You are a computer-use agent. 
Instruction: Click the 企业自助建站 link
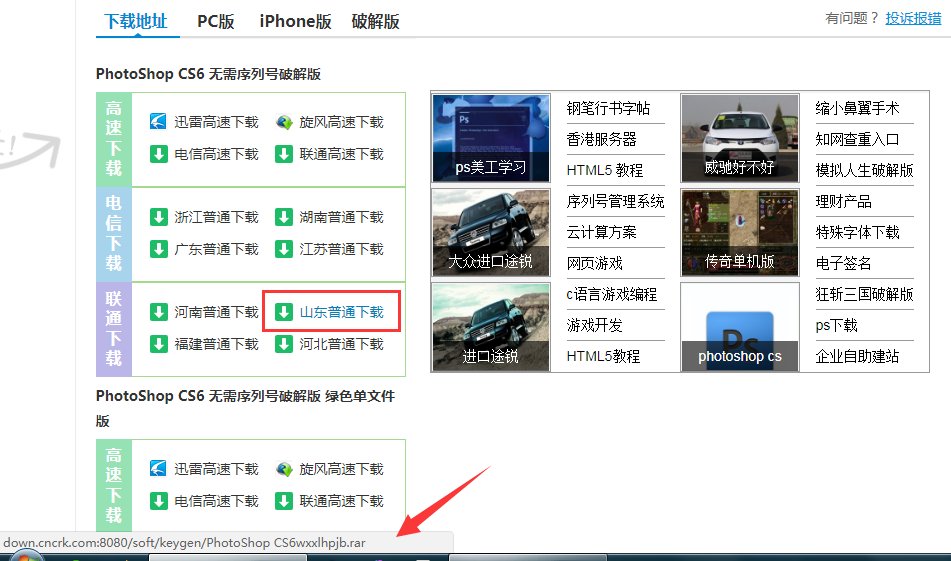click(858, 356)
